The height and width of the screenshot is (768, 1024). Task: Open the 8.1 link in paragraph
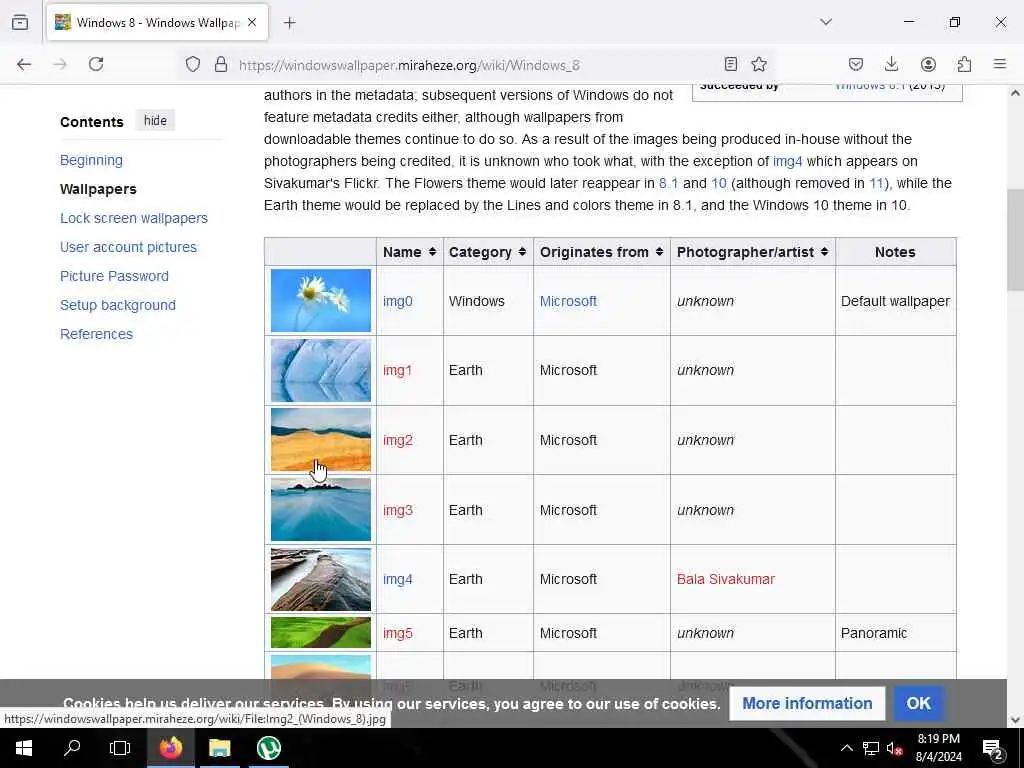[668, 184]
